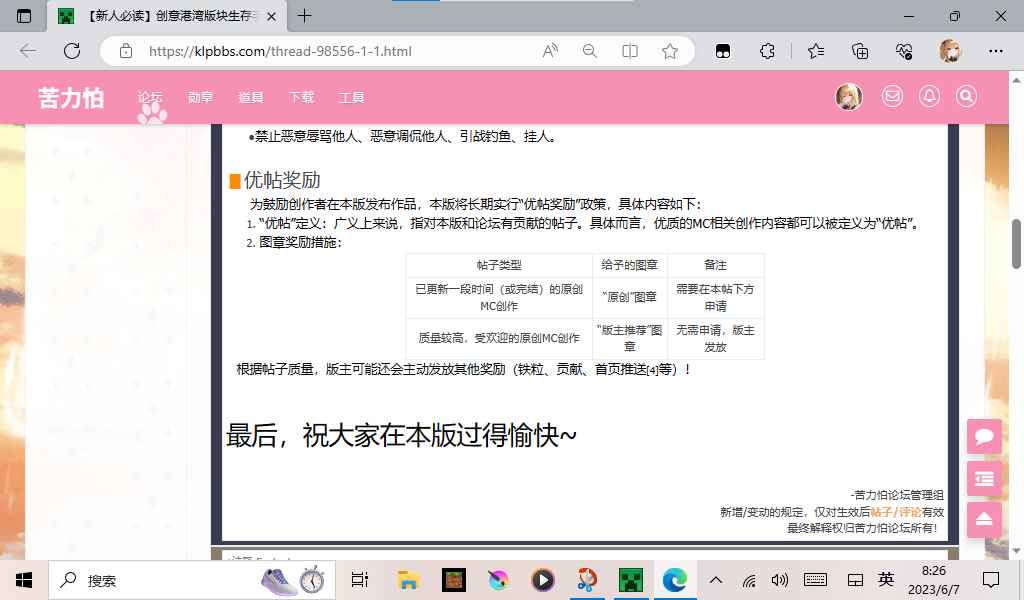Open the Minecraft dirt block taskbar app
The image size is (1024, 600).
pyautogui.click(x=453, y=580)
